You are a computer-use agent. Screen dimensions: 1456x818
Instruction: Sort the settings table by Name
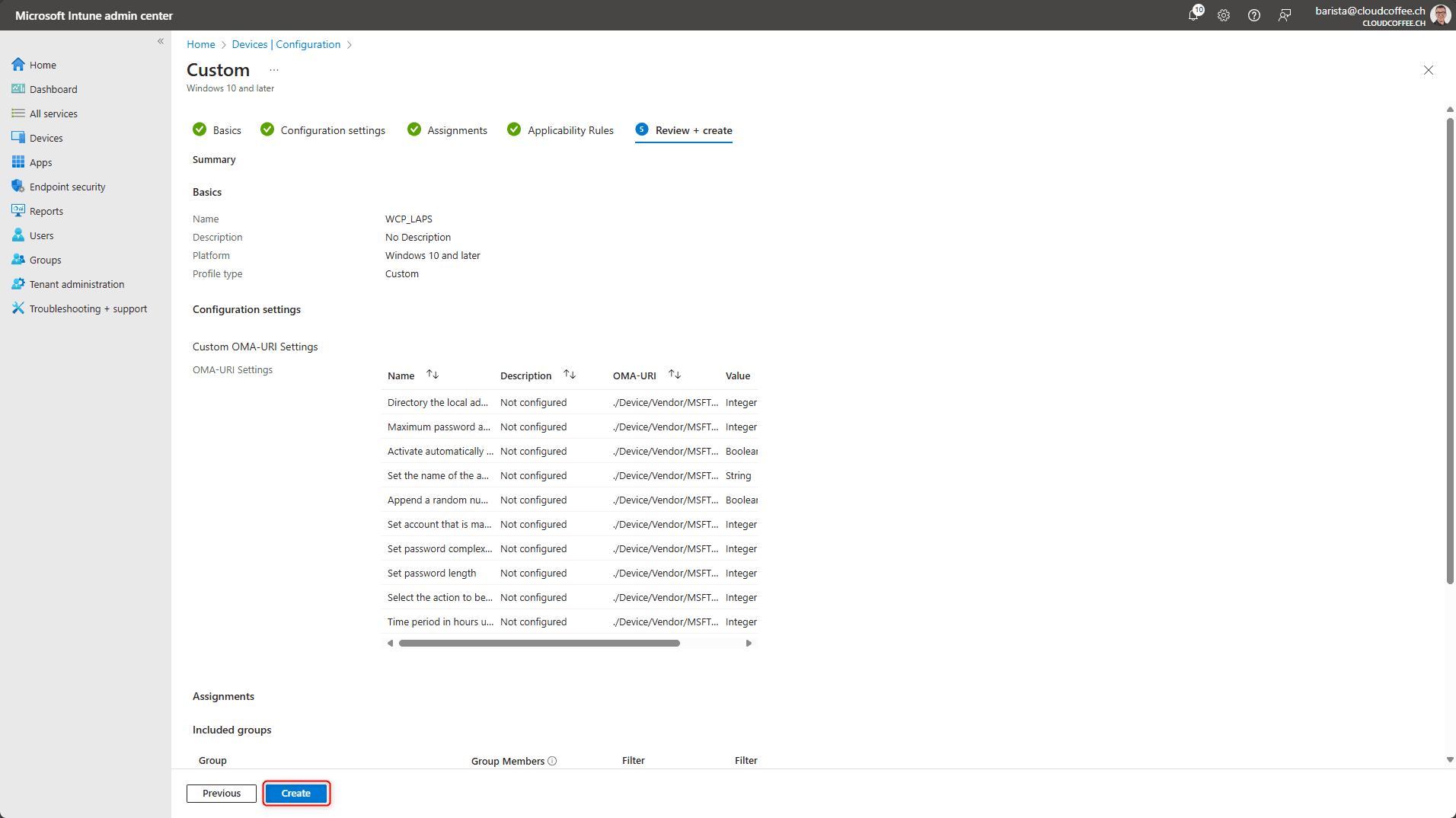click(x=433, y=374)
